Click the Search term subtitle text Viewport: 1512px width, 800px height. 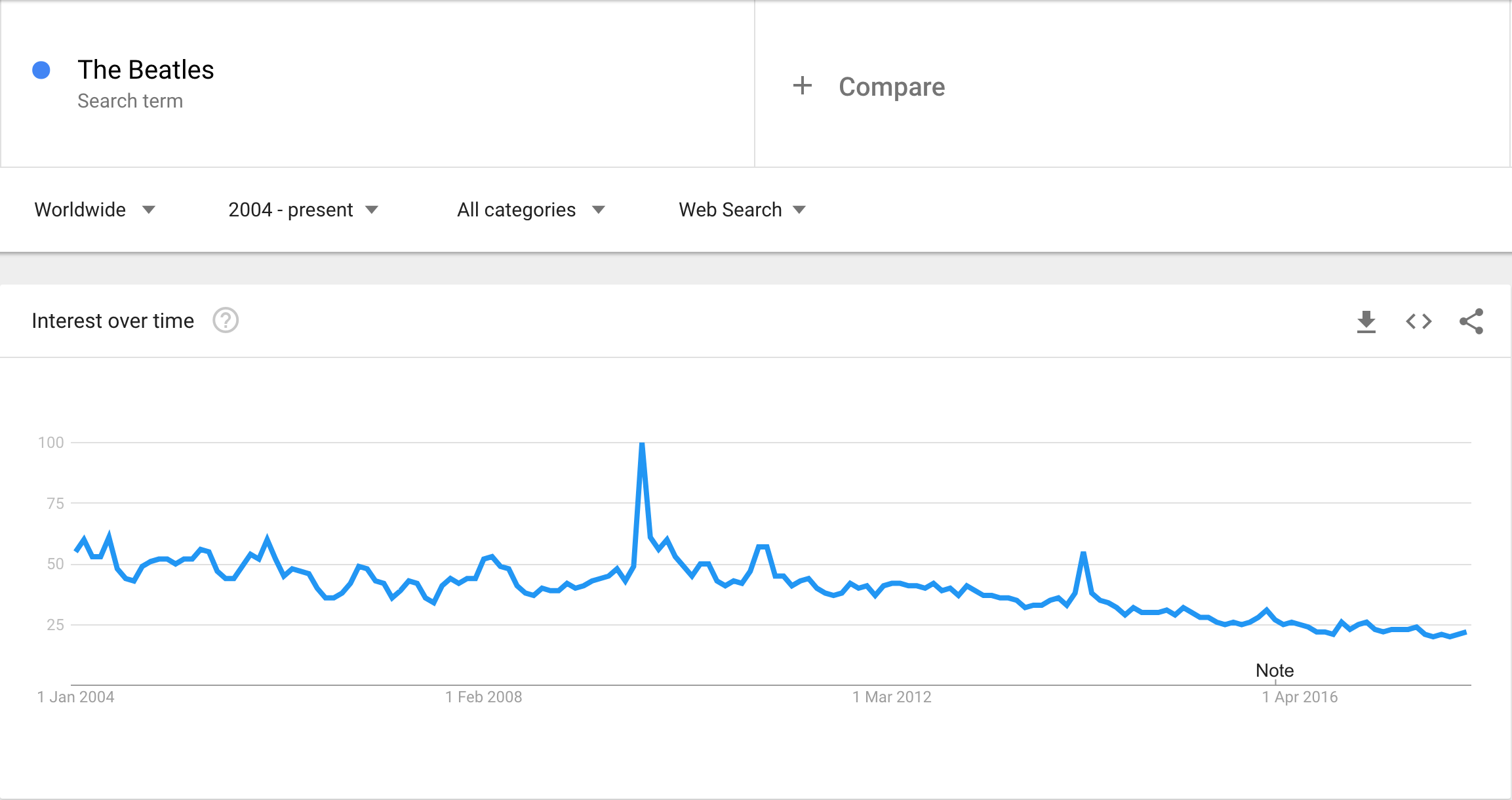[130, 101]
